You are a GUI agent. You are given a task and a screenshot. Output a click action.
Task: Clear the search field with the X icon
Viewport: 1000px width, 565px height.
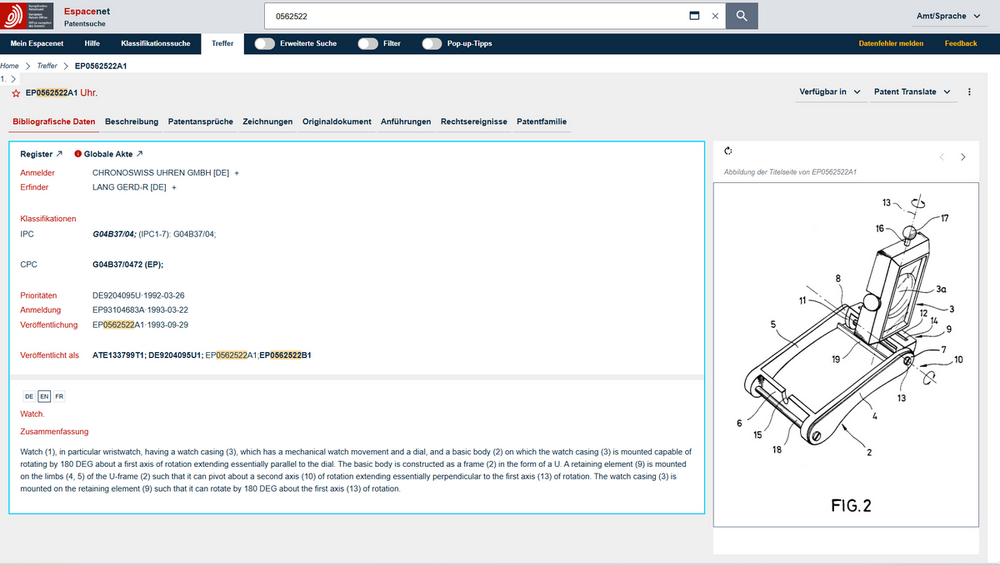pos(715,16)
